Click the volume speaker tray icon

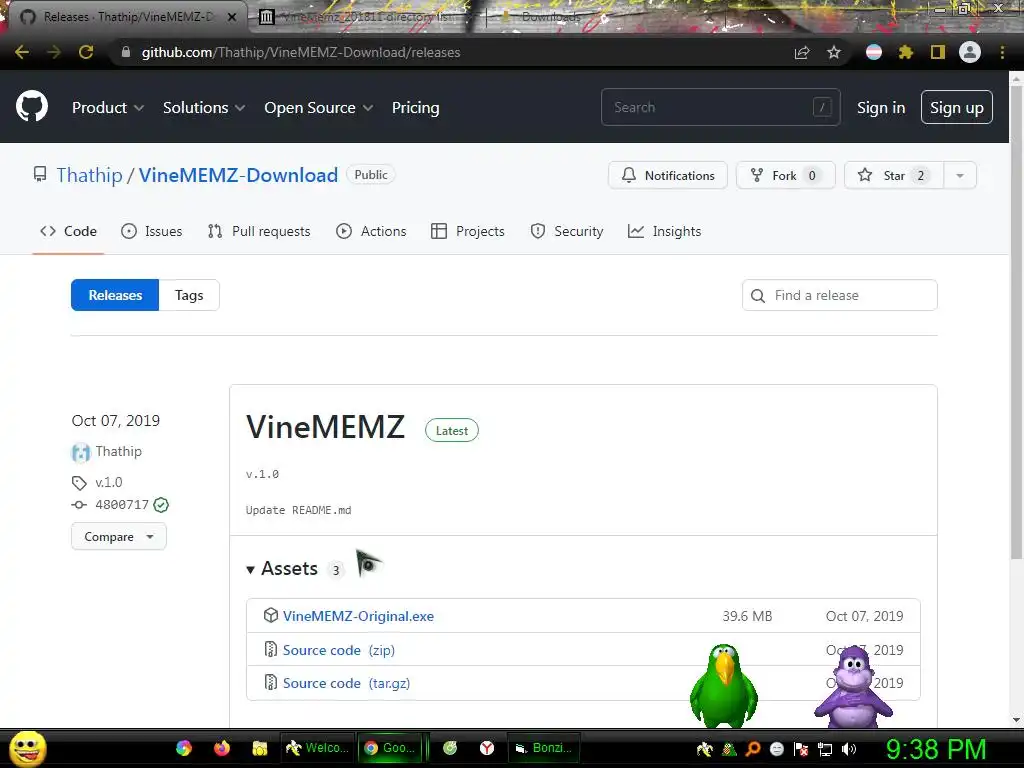849,749
